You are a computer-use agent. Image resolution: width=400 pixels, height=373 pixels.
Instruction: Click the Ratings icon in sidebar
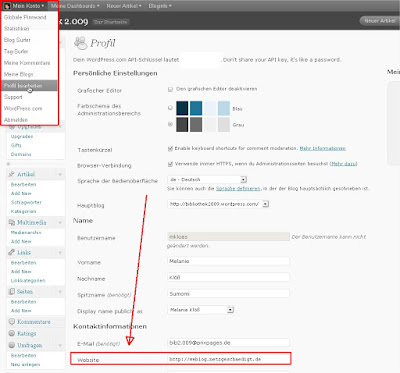click(x=12, y=333)
